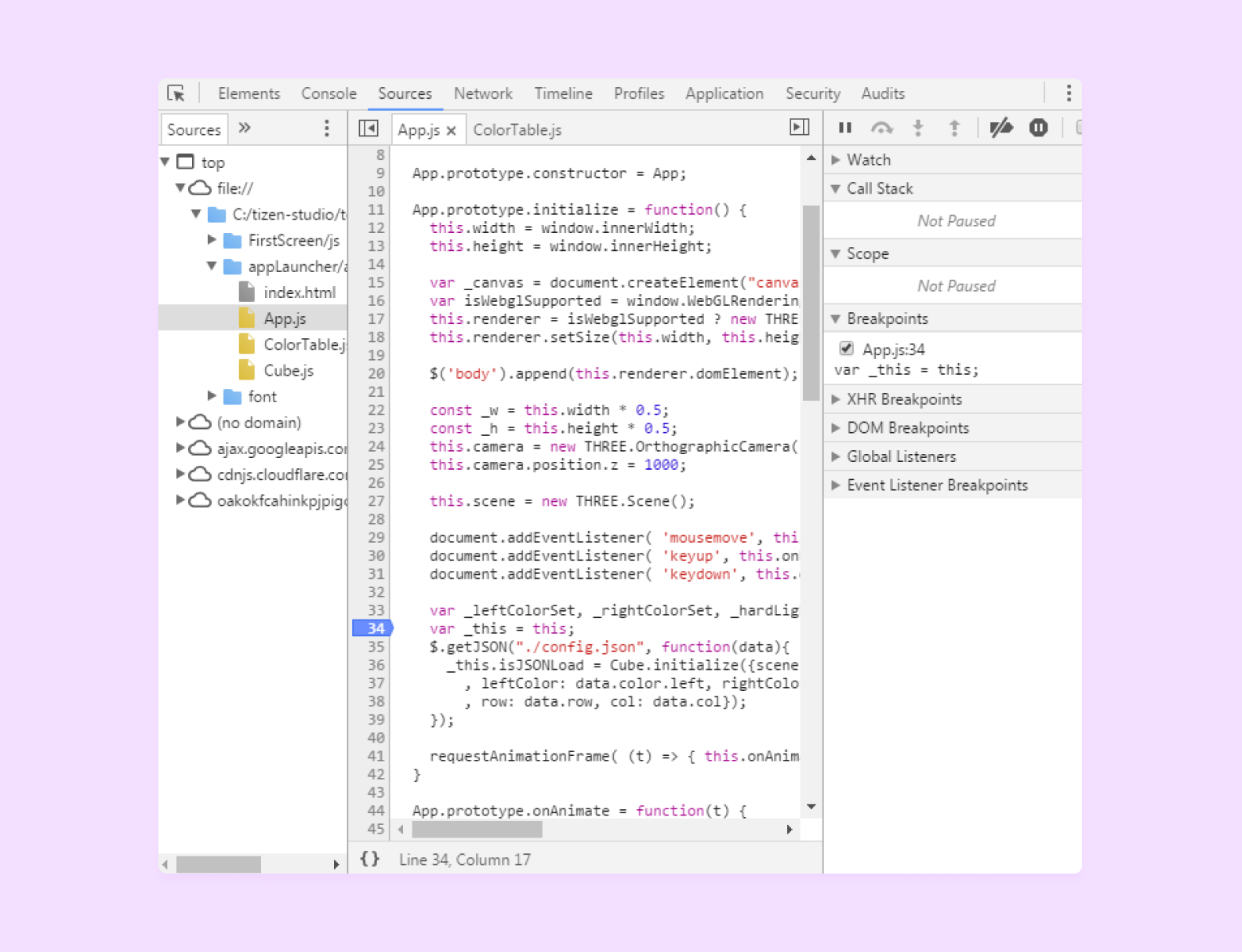
Task: Expand the ajax.googleapis.com node
Action: click(x=180, y=448)
